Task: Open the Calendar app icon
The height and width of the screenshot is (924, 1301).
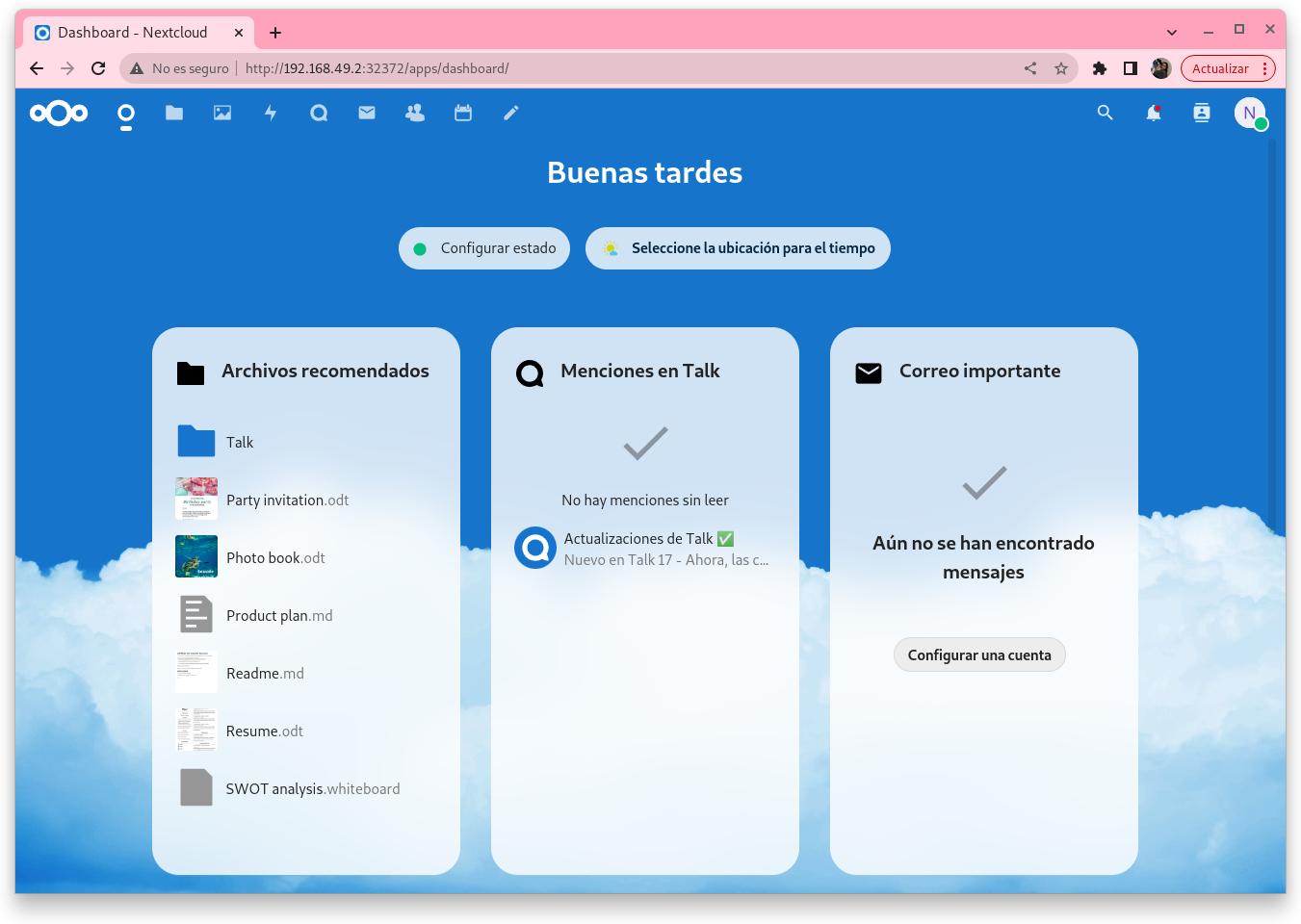Action: (x=463, y=114)
